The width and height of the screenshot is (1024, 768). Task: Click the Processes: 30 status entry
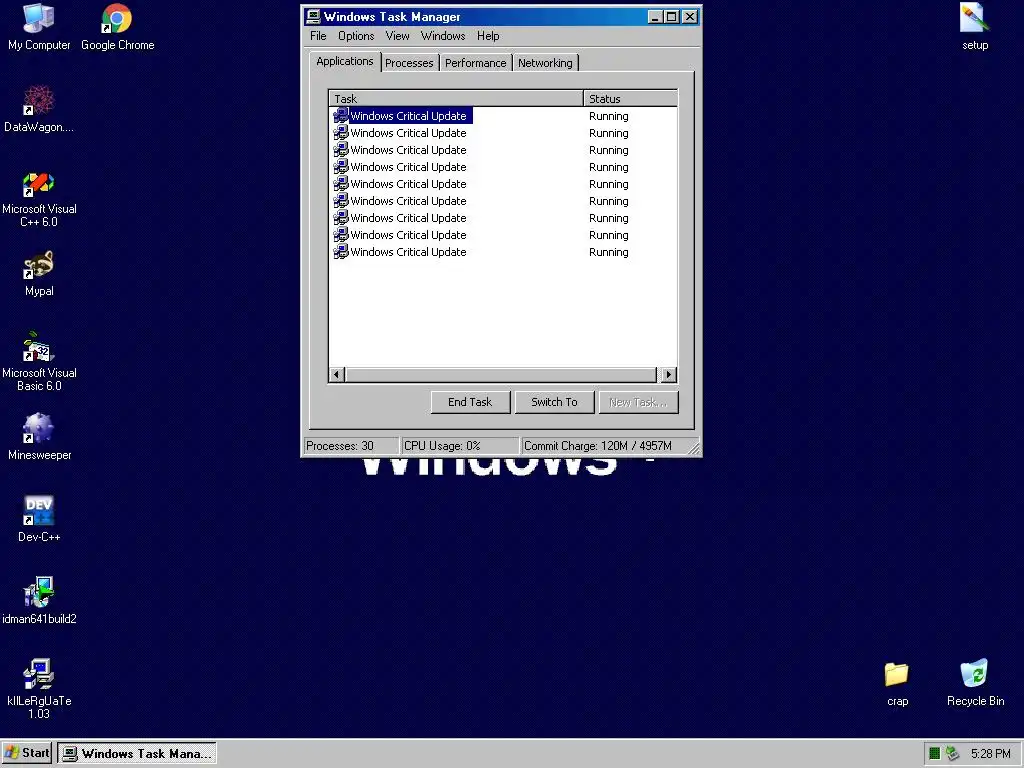pyautogui.click(x=351, y=446)
